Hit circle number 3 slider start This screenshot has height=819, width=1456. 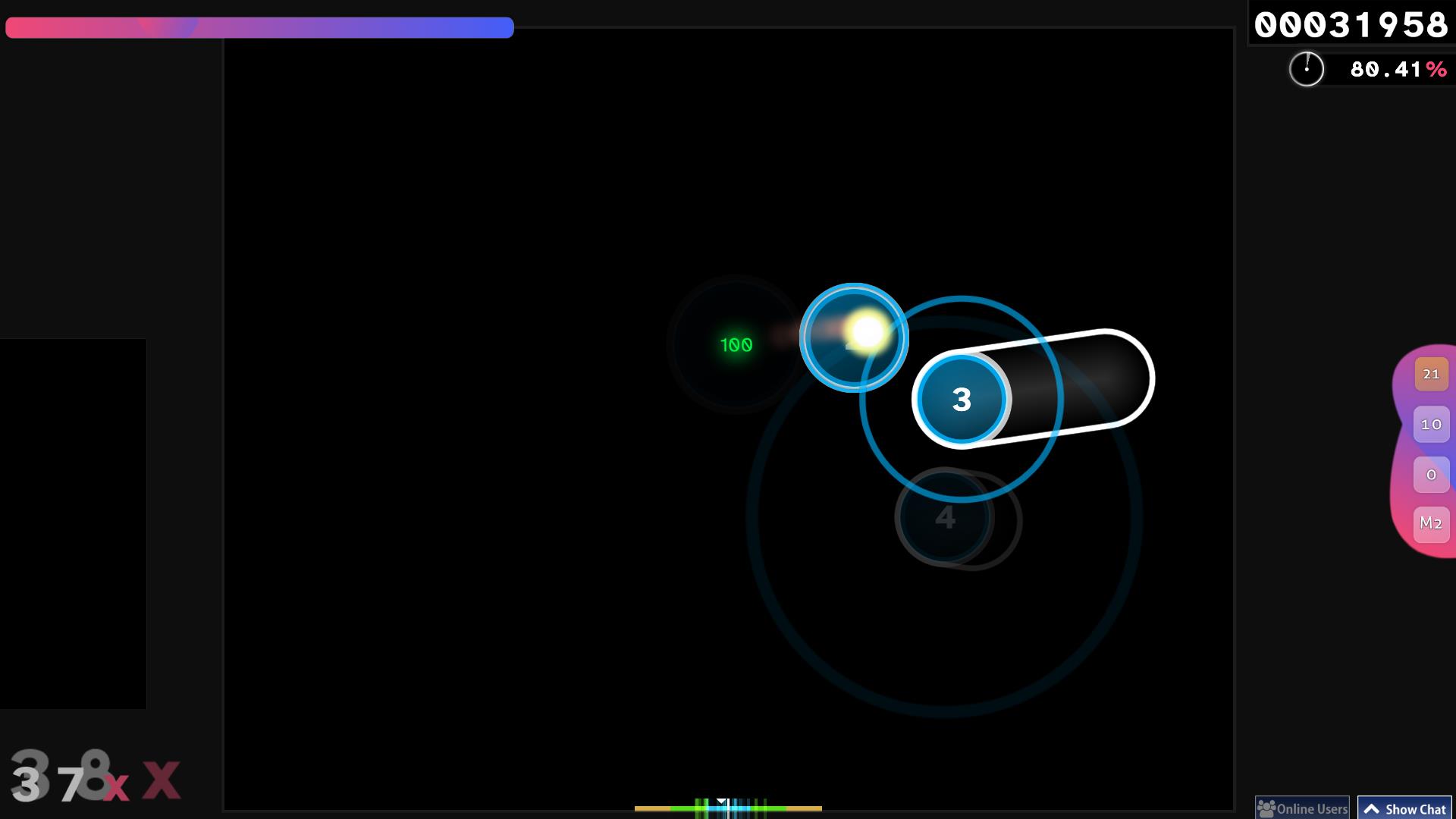962,399
